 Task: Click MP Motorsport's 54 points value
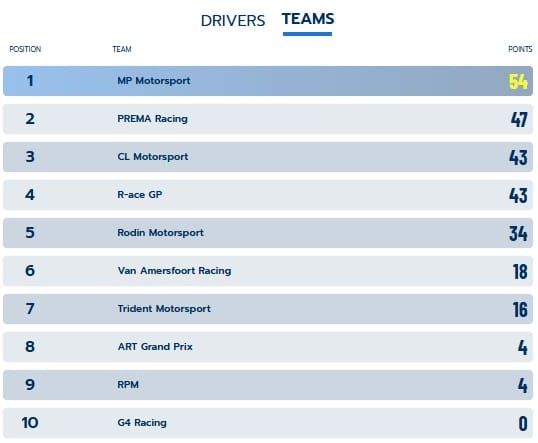coord(518,82)
